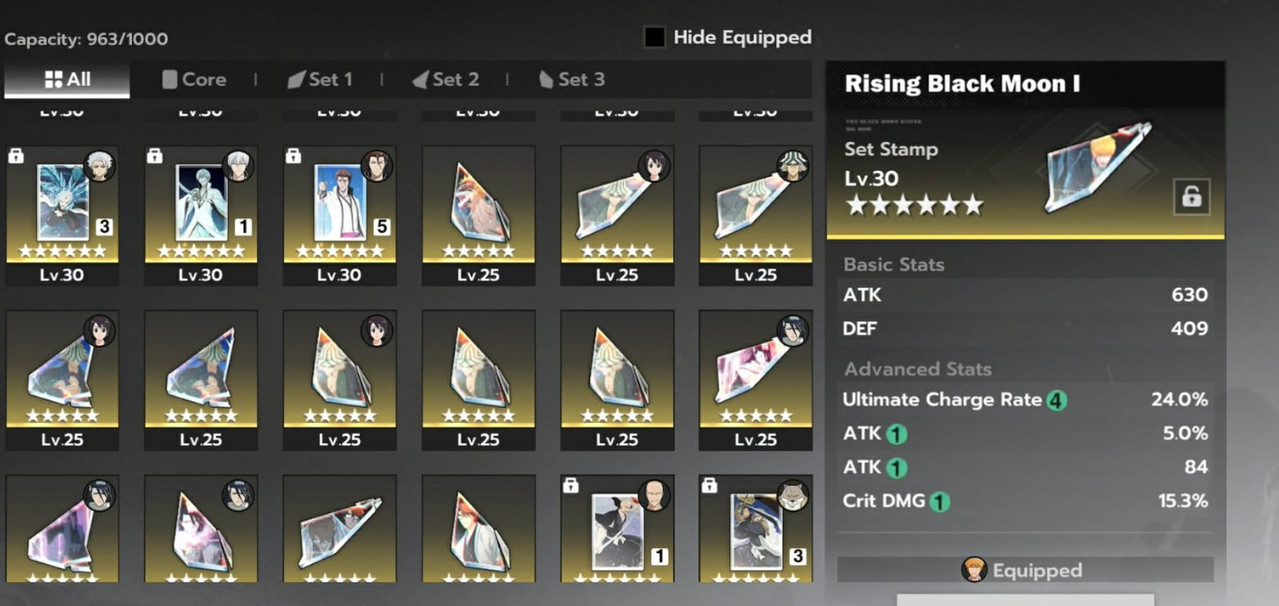Screen dimensions: 1279x606
Task: Select the bottom-row locked stamp with badge 3
Action: point(755,529)
